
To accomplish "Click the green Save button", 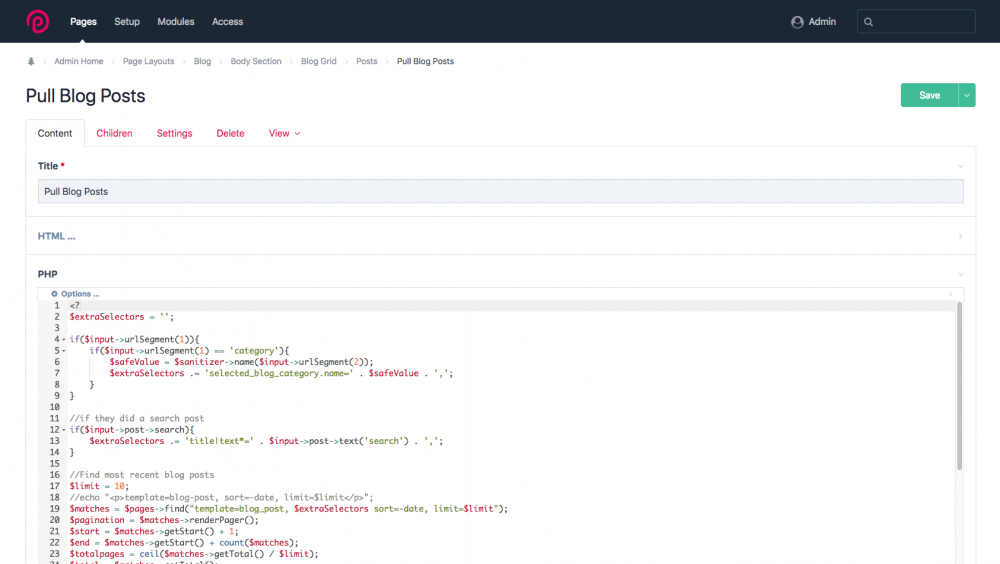I will pyautogui.click(x=929, y=95).
